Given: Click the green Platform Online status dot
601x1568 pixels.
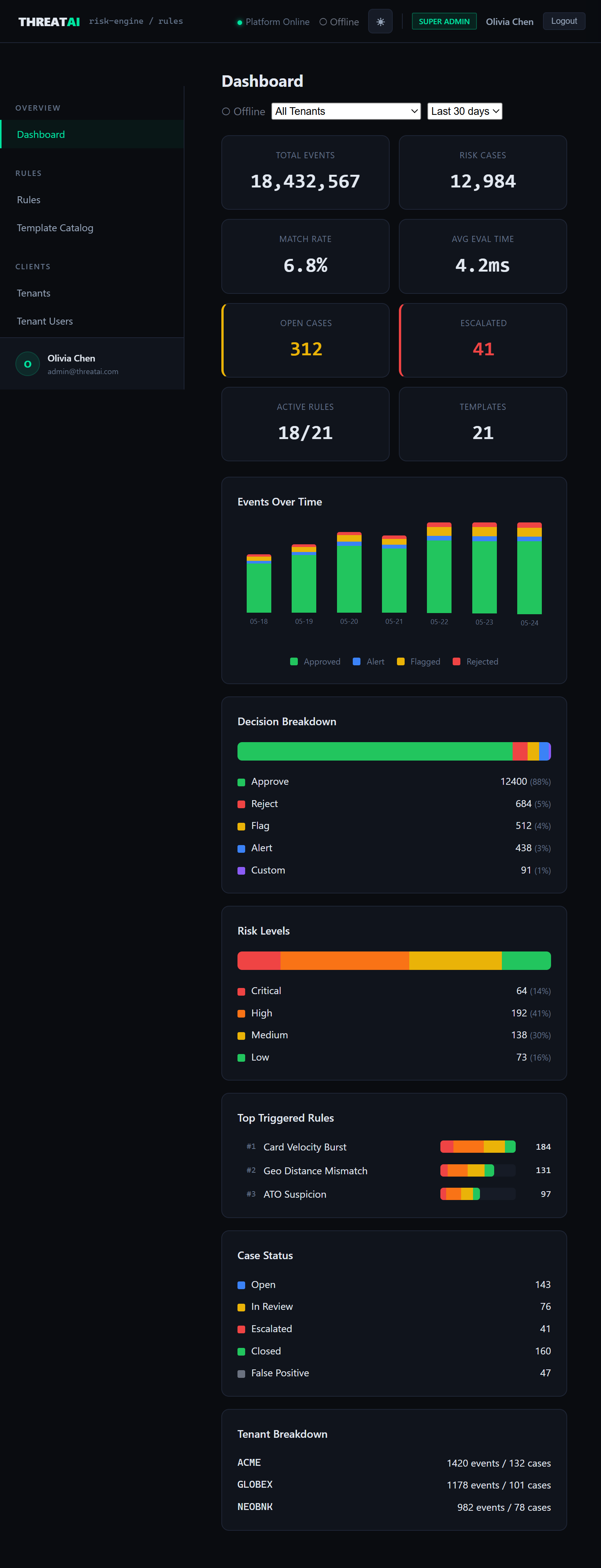Looking at the screenshot, I should pos(239,23).
